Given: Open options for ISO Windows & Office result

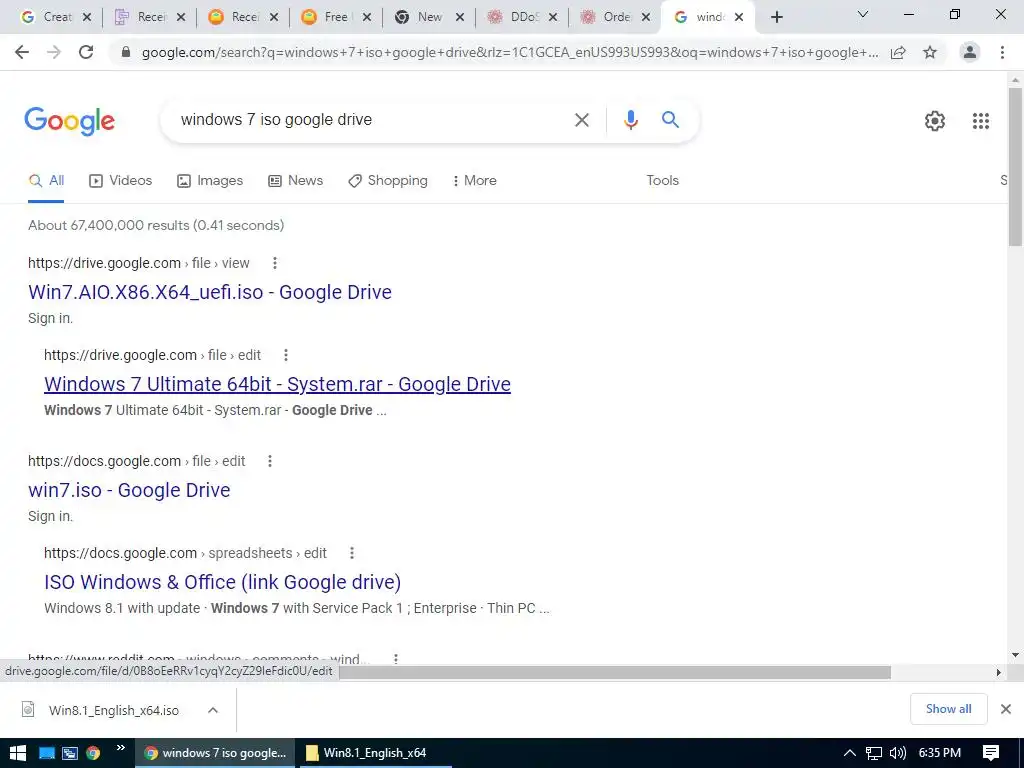Looking at the screenshot, I should (x=352, y=553).
